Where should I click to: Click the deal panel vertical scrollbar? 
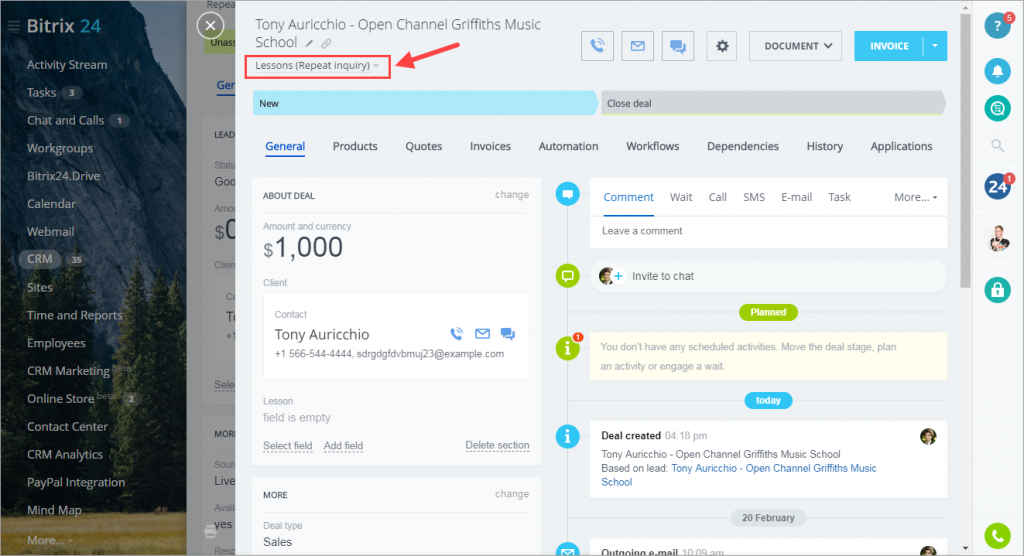(x=965, y=150)
